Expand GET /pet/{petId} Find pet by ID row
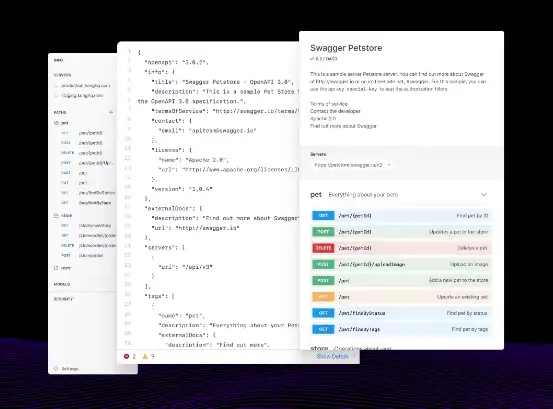Viewport: 553px width, 409px height. click(x=401, y=215)
